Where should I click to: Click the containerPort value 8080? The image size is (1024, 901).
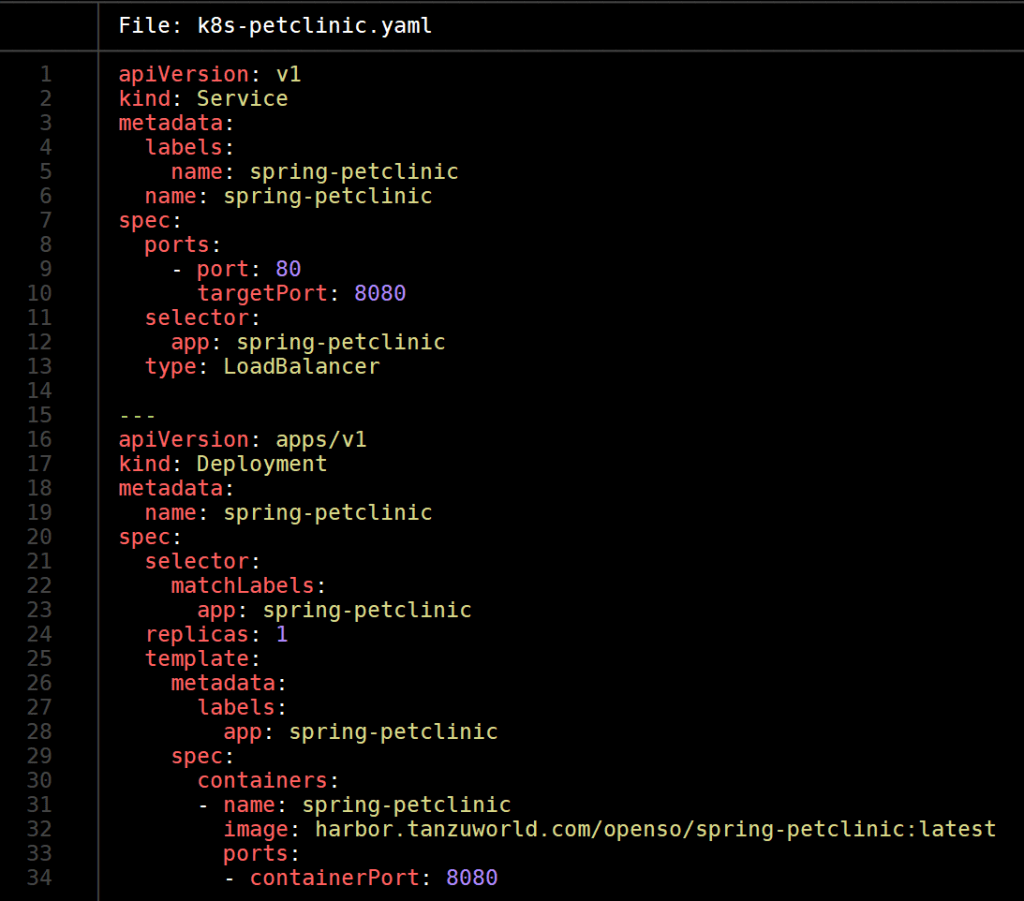click(472, 878)
